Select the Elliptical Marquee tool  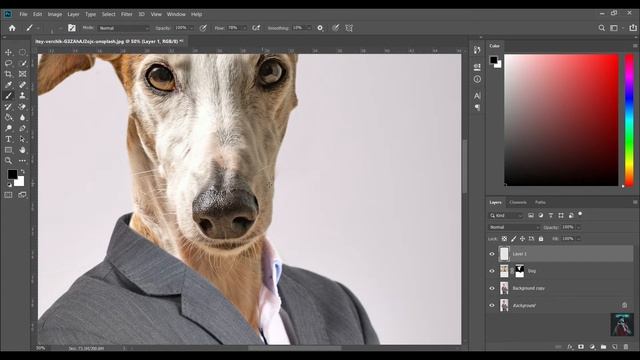[22, 52]
